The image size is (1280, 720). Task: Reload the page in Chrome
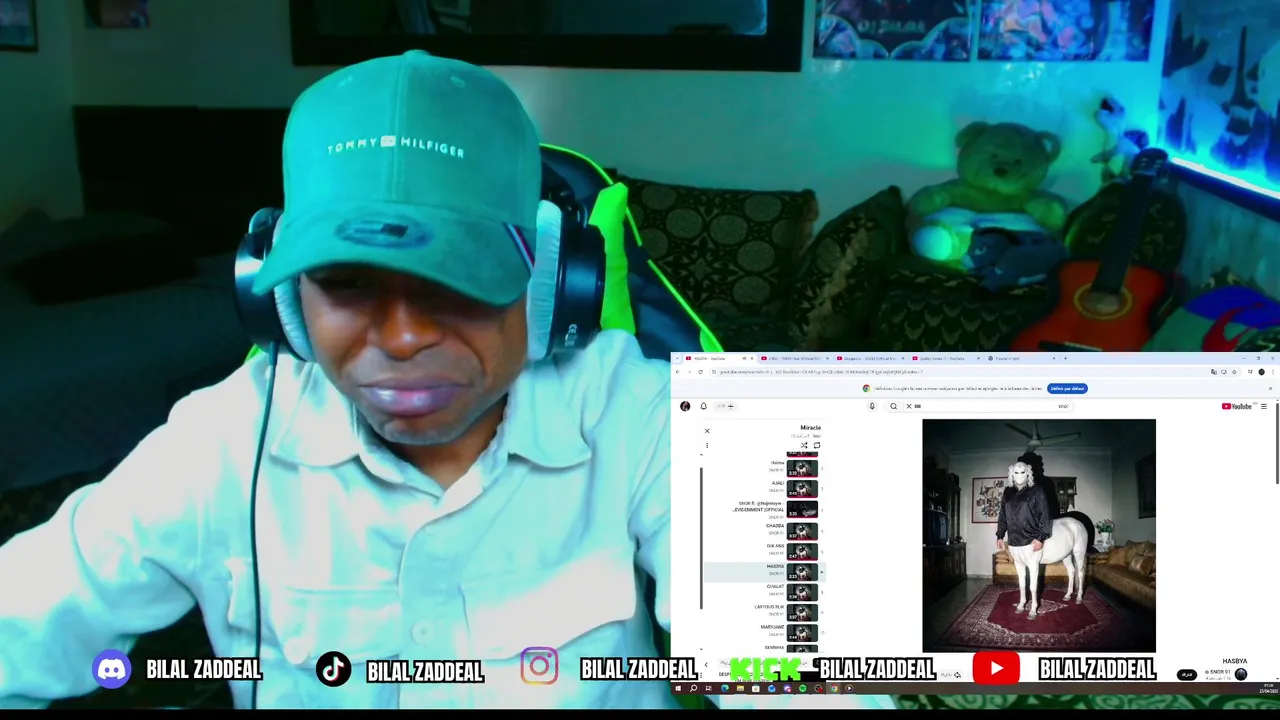[700, 372]
